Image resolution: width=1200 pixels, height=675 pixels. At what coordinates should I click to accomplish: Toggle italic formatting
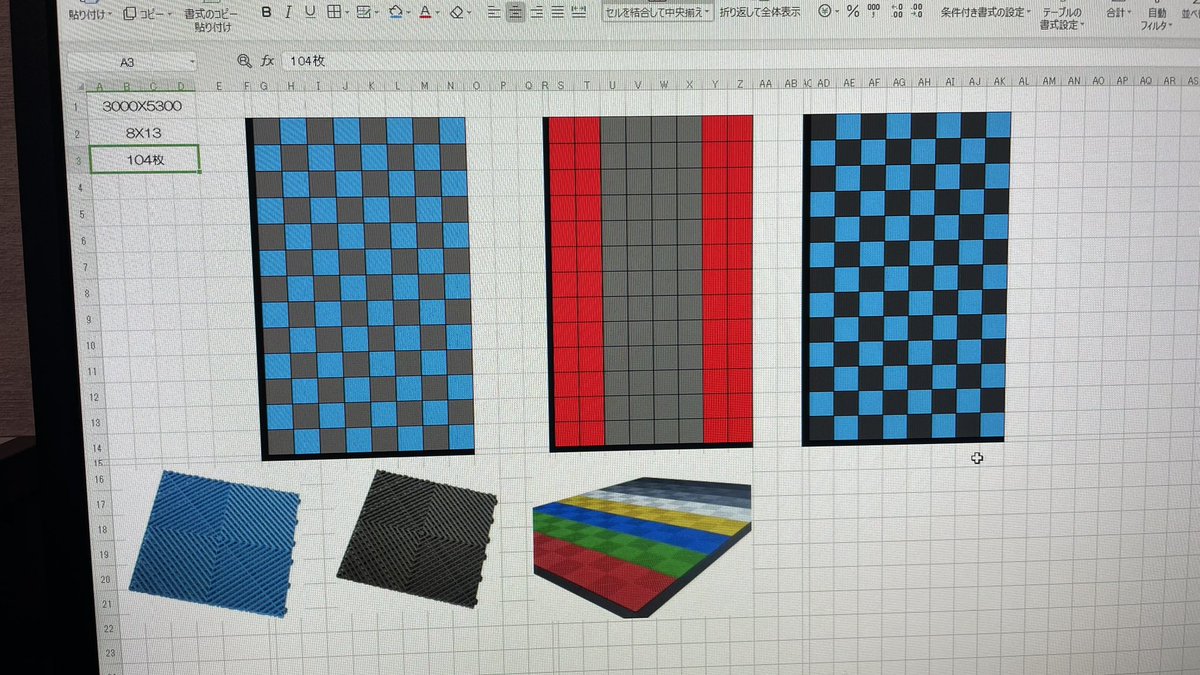coord(288,12)
